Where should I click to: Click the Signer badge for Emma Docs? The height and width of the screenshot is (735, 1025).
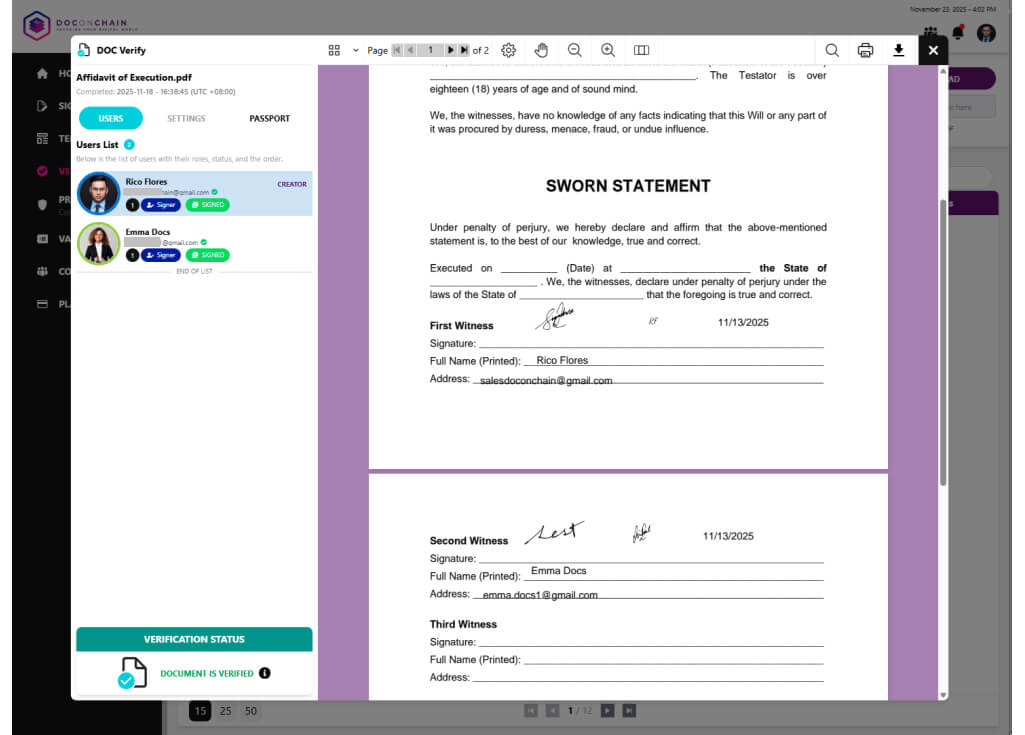click(x=161, y=255)
